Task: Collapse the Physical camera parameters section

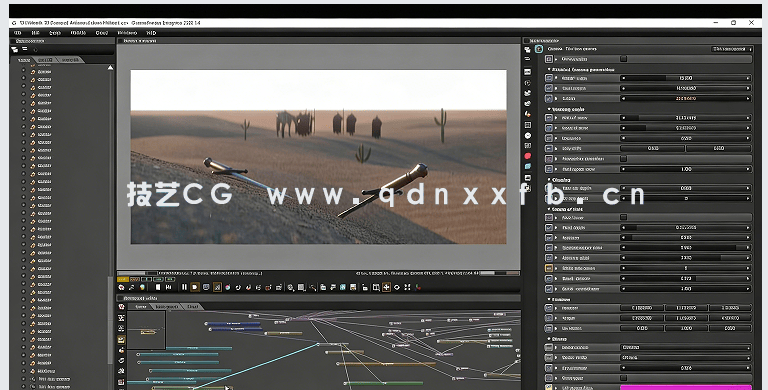Action: click(x=549, y=70)
